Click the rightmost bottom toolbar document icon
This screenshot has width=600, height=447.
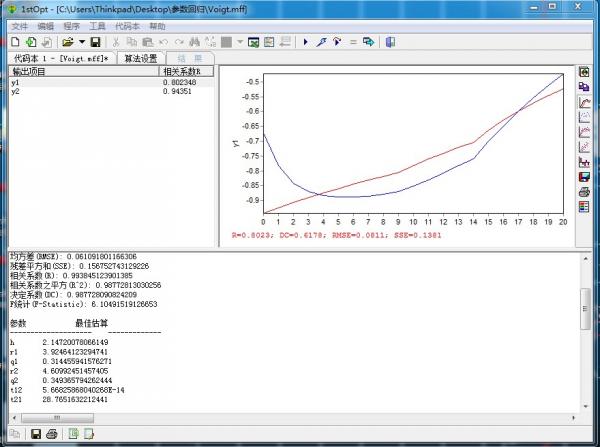pos(89,434)
